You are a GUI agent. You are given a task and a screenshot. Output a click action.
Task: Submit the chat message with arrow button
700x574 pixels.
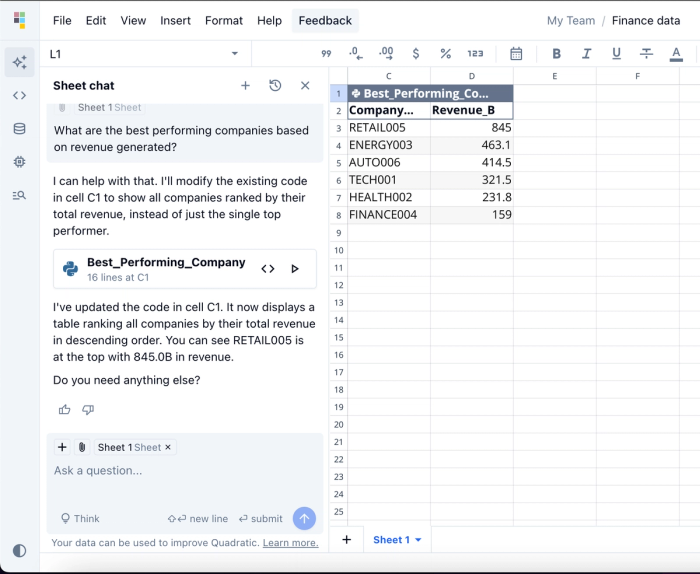click(304, 518)
